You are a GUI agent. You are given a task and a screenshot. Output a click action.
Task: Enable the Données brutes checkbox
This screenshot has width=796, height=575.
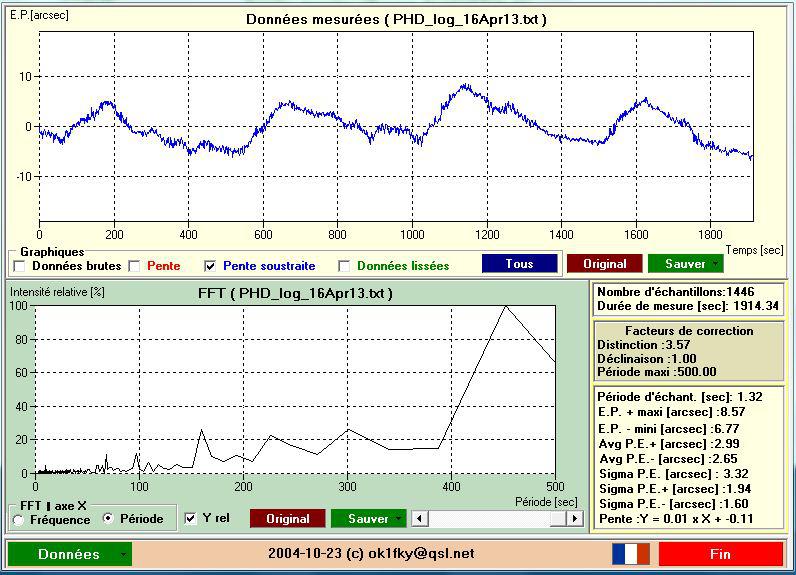pyautogui.click(x=20, y=265)
